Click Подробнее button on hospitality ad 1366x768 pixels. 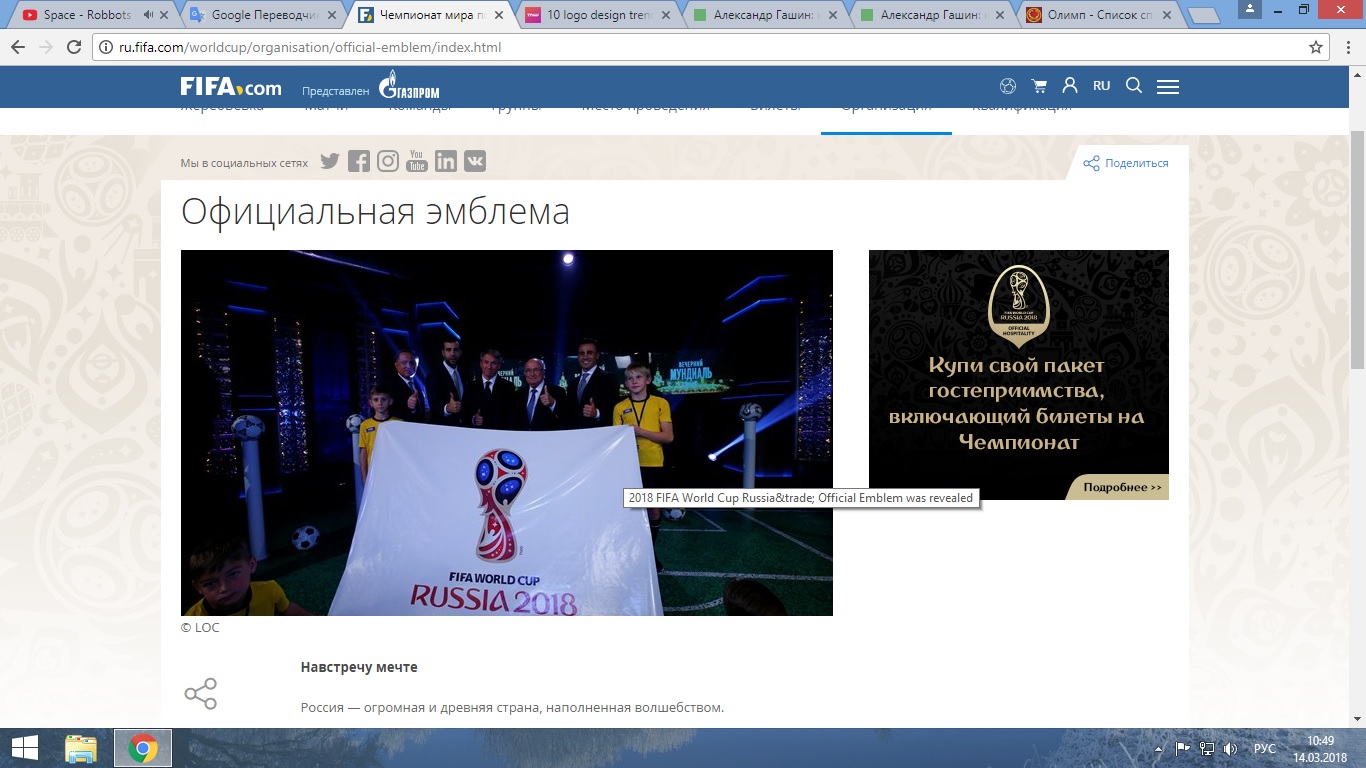tap(1117, 488)
